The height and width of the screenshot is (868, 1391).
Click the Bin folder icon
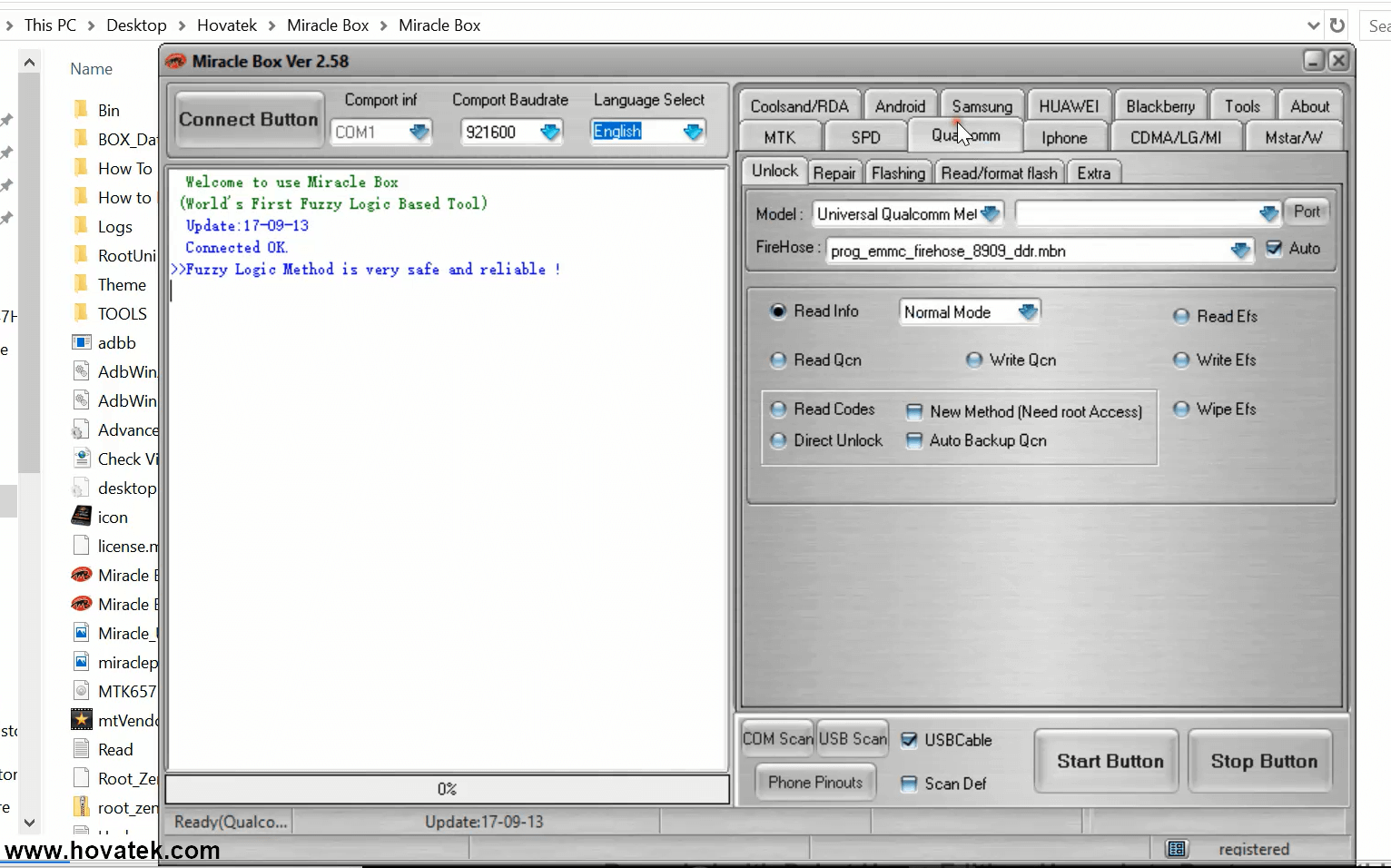(x=81, y=110)
